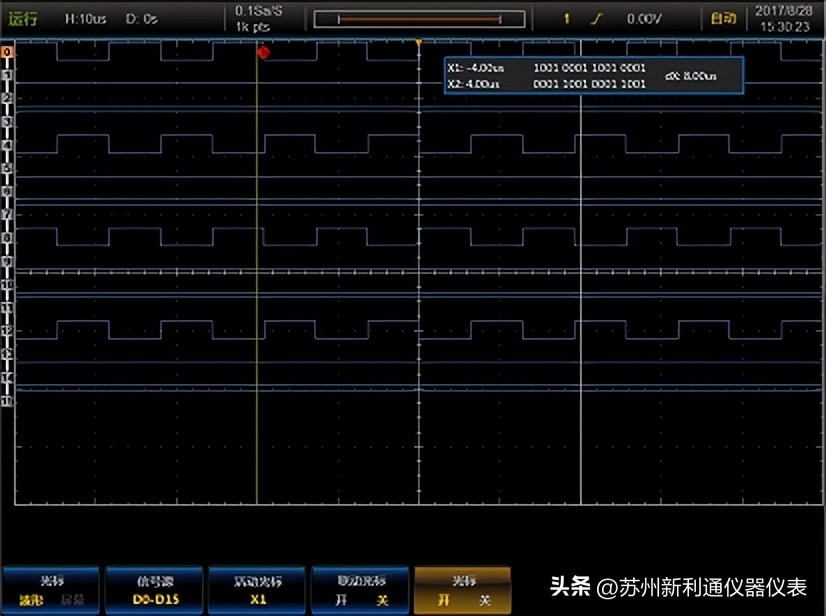Viewport: 826px width, 616px height.
Task: Click the rising edge trigger icon
Action: click(598, 19)
